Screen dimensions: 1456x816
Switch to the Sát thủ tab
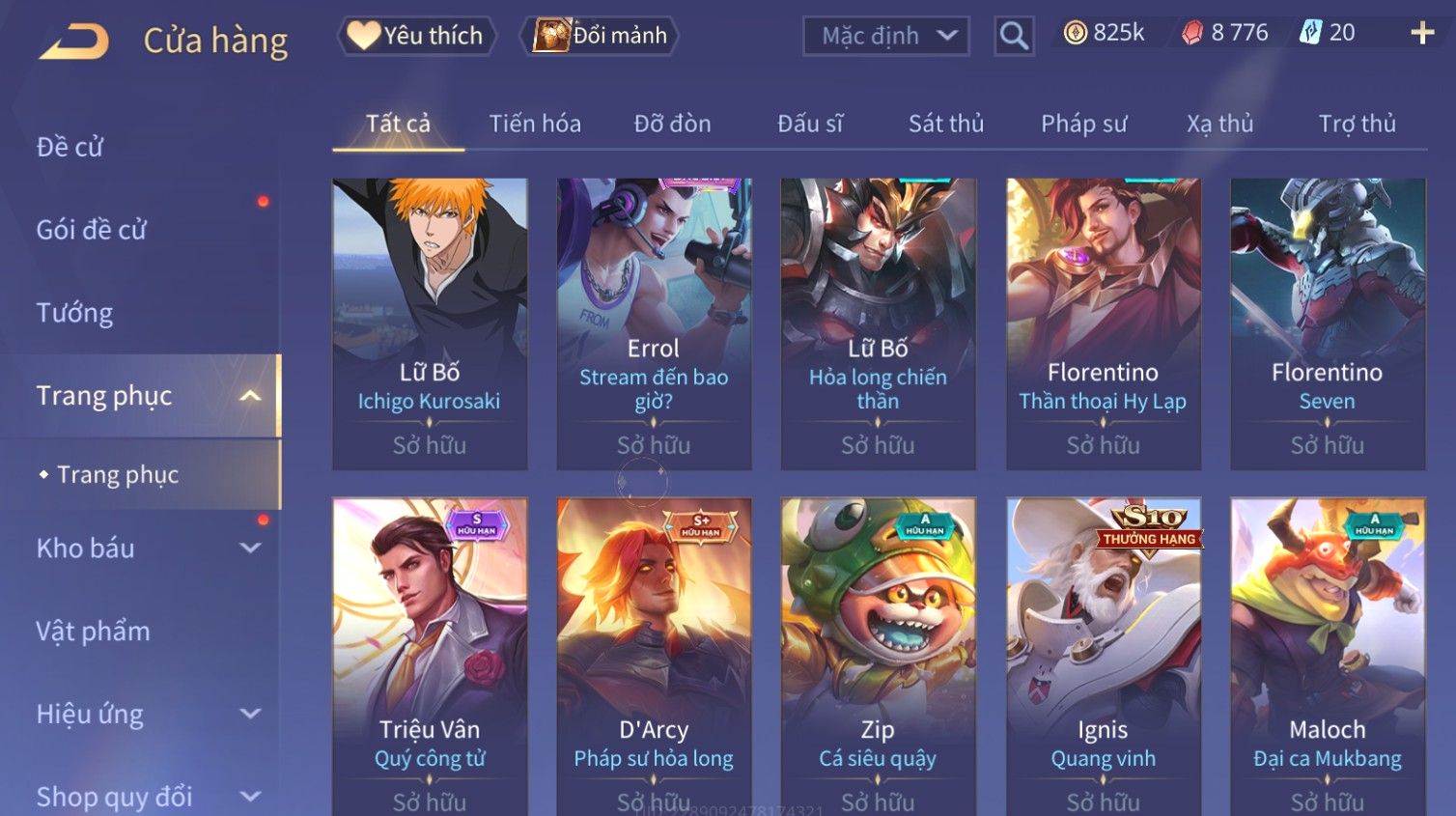click(x=946, y=124)
